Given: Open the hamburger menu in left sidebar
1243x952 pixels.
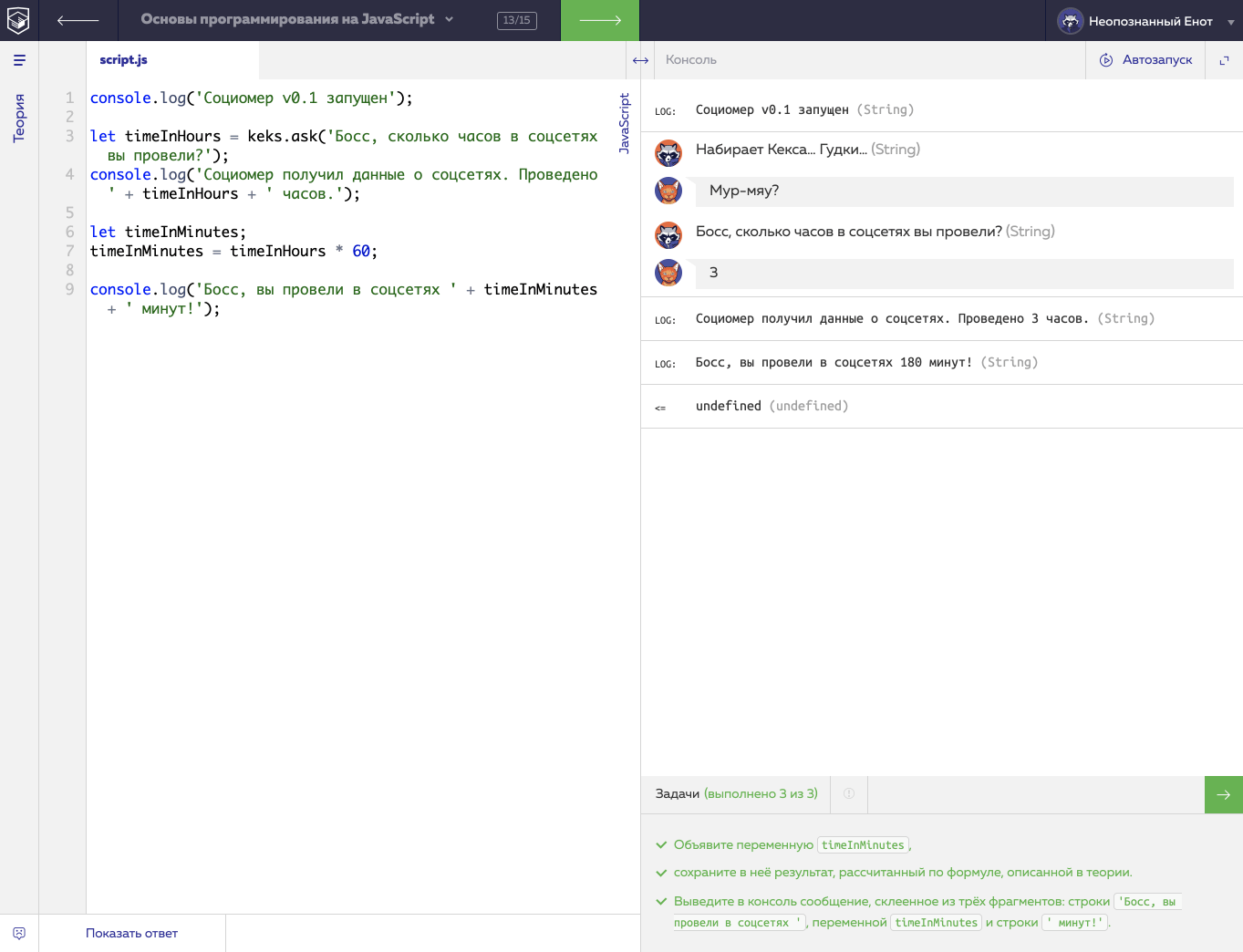Looking at the screenshot, I should pyautogui.click(x=19, y=60).
